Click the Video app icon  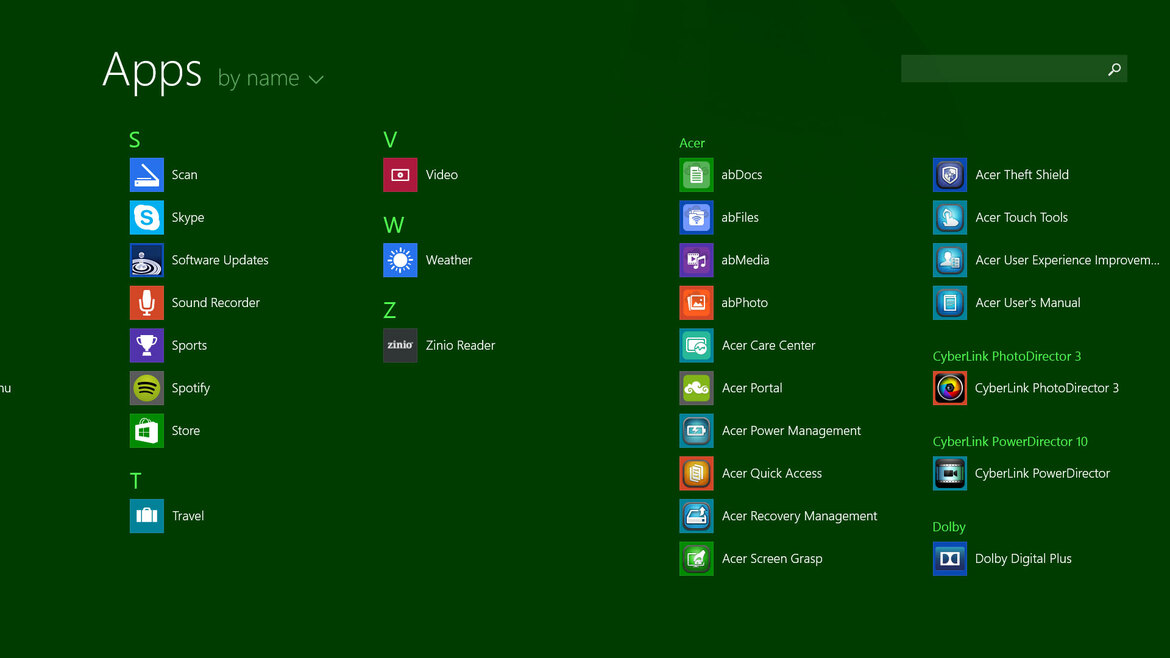(400, 175)
